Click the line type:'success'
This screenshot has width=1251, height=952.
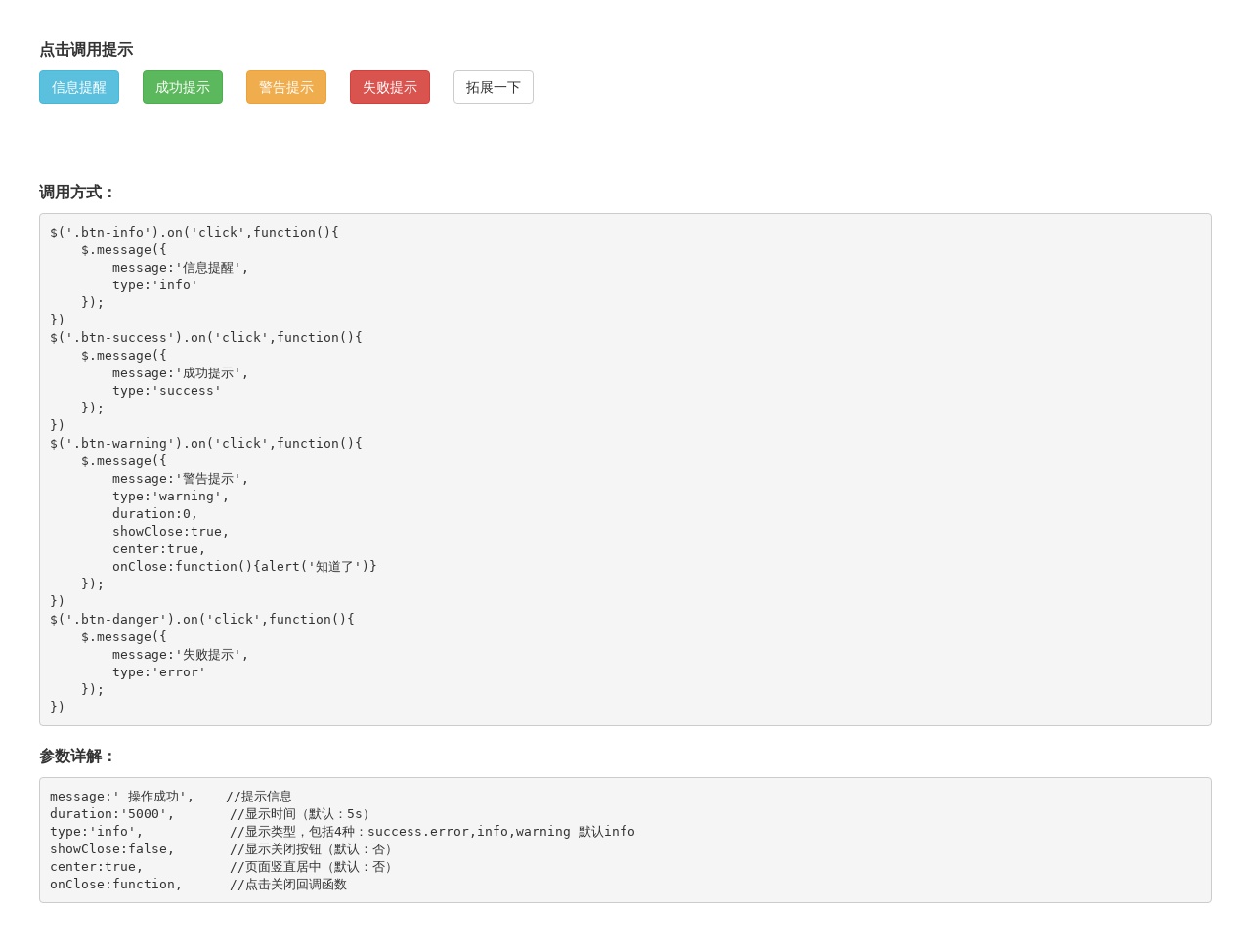pos(167,391)
